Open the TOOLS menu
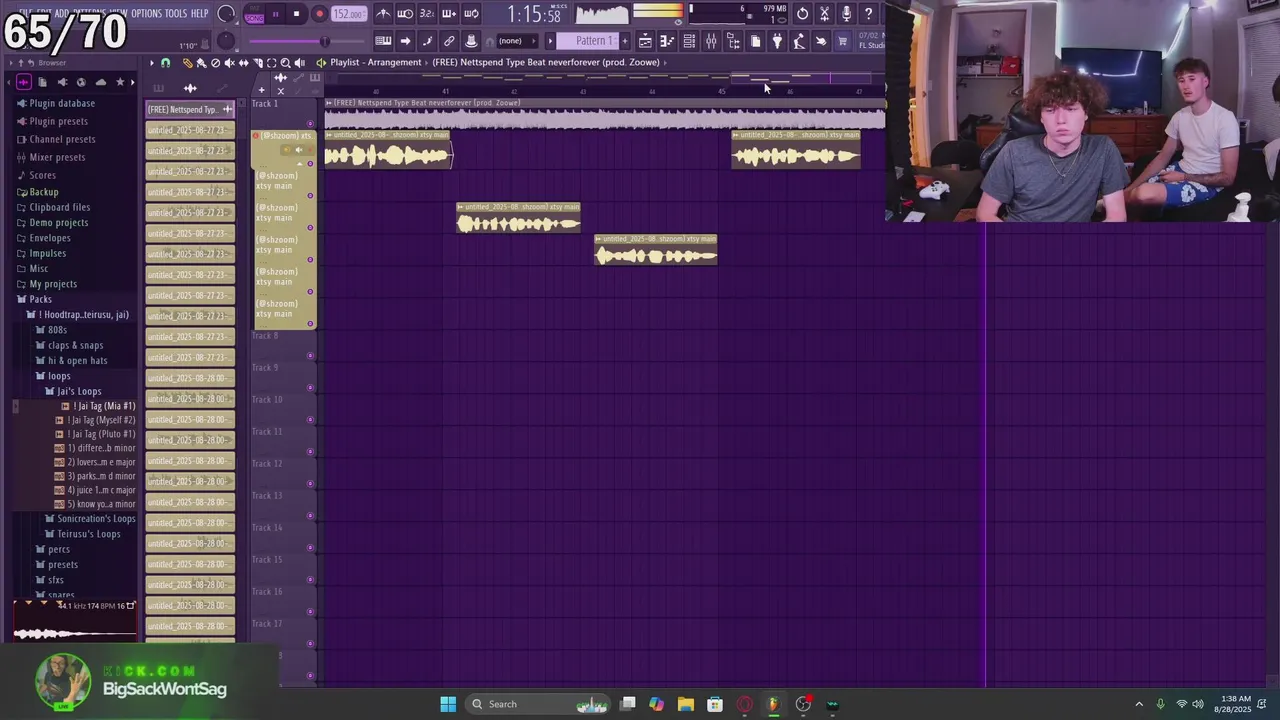 coord(176,13)
